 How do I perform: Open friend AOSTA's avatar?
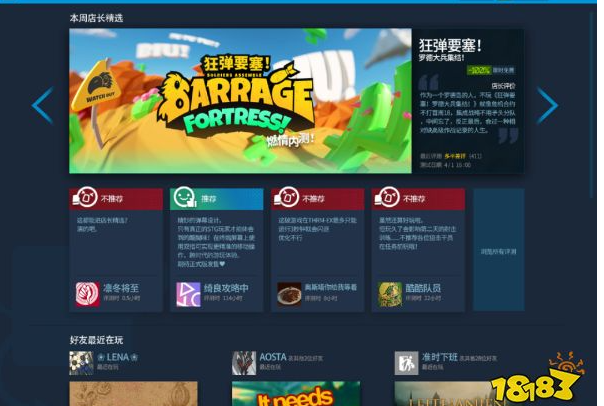point(244,363)
